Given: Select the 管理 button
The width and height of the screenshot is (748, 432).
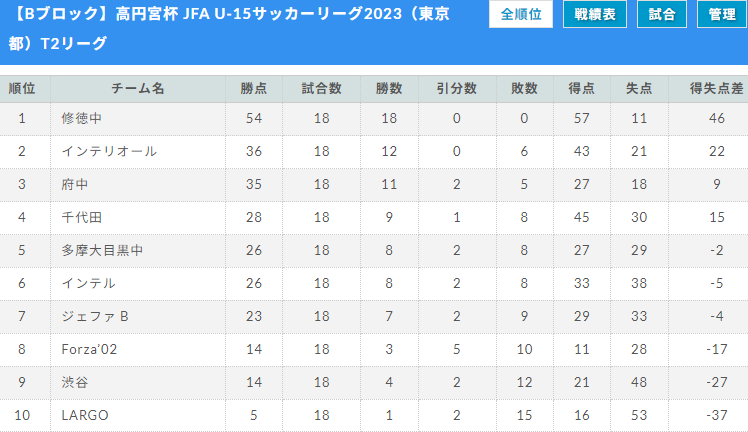Looking at the screenshot, I should point(722,14).
